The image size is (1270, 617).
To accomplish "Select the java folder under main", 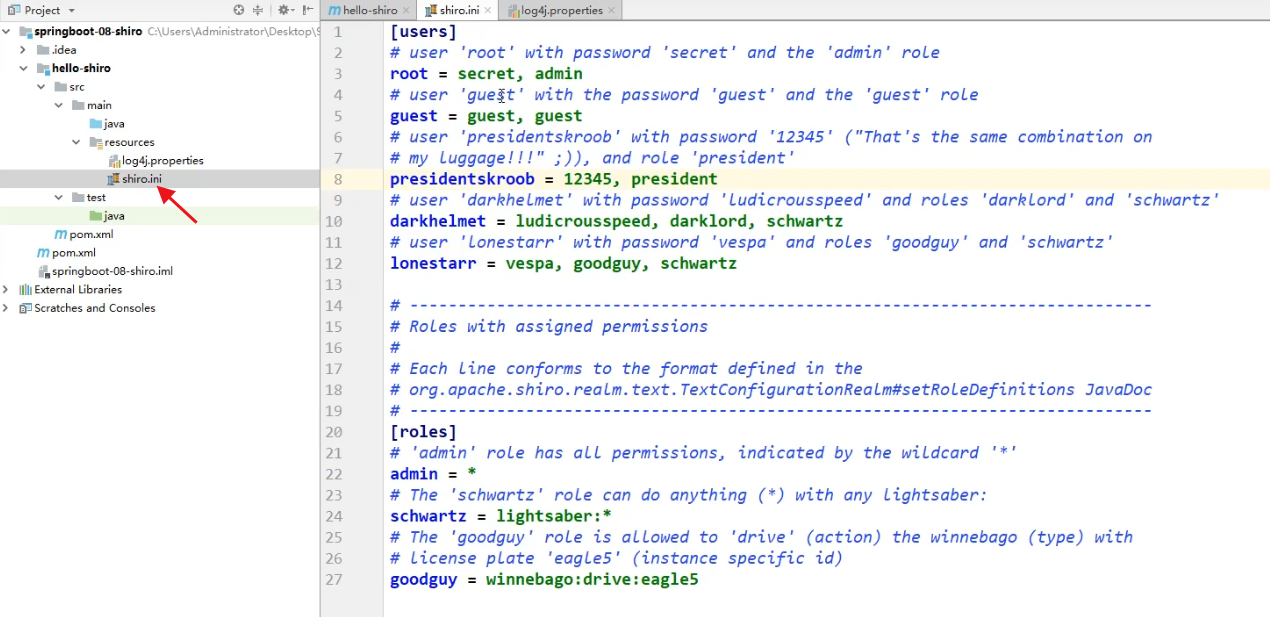I will [x=114, y=124].
